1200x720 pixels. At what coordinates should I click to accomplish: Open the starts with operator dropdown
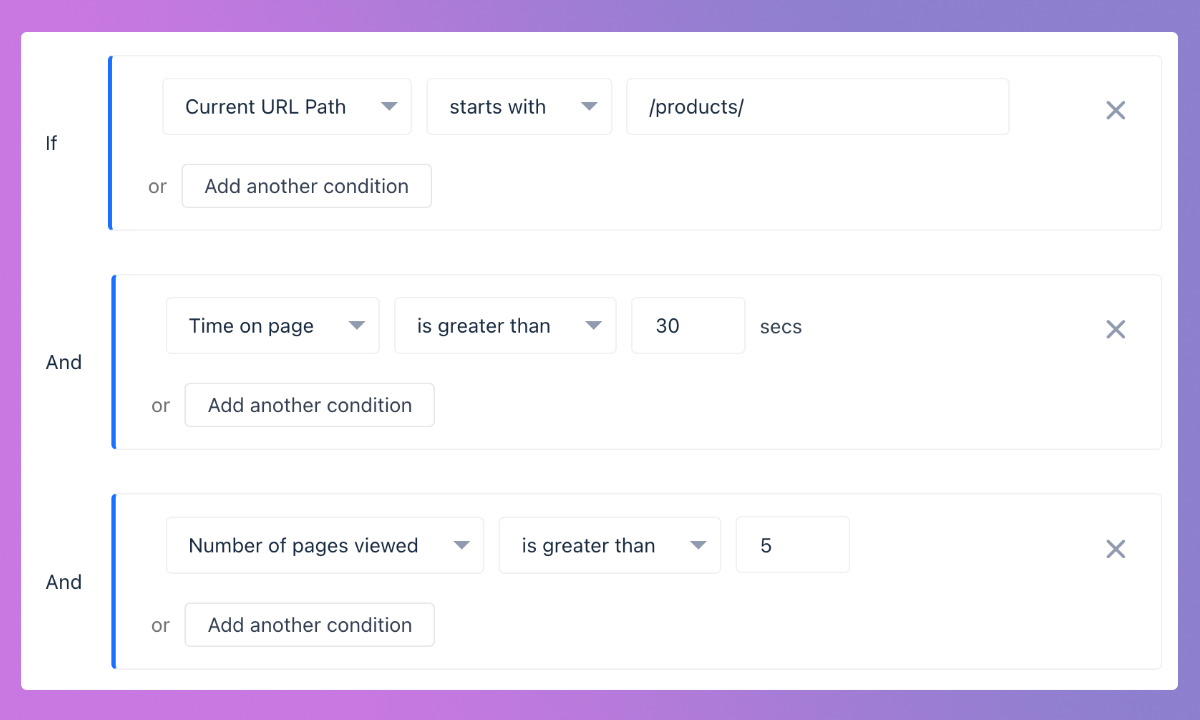[519, 107]
